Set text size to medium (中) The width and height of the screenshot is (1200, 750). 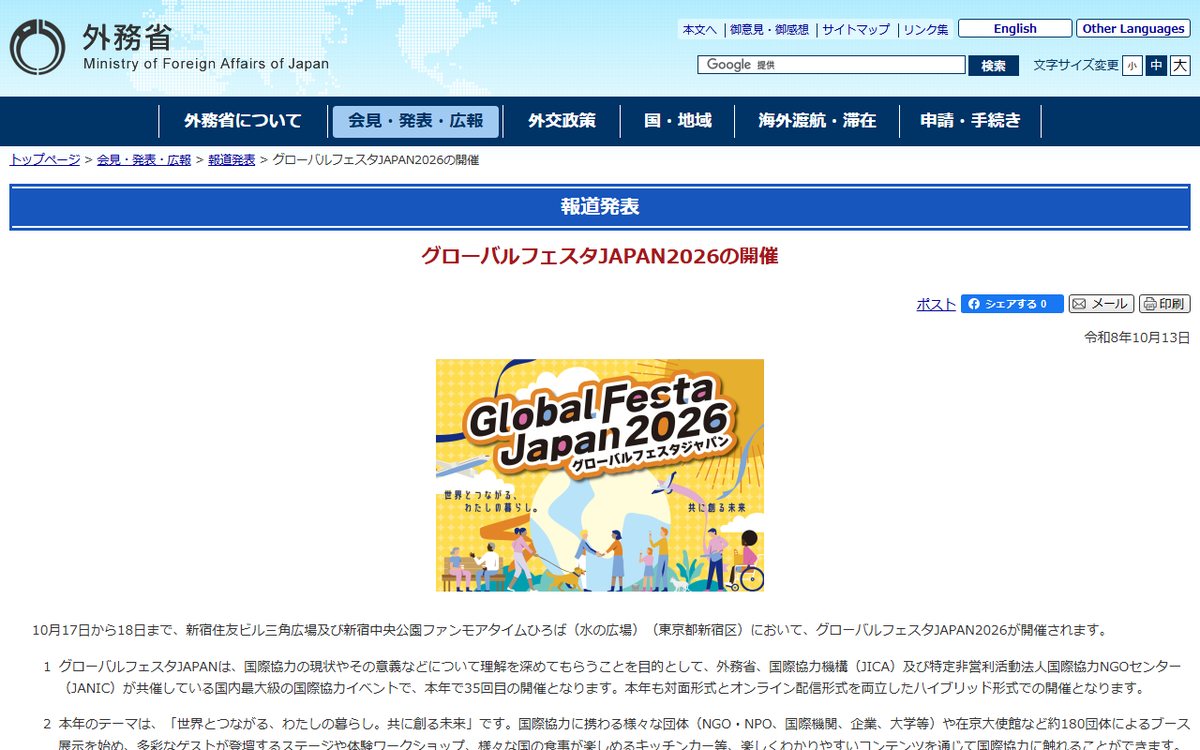click(1156, 65)
